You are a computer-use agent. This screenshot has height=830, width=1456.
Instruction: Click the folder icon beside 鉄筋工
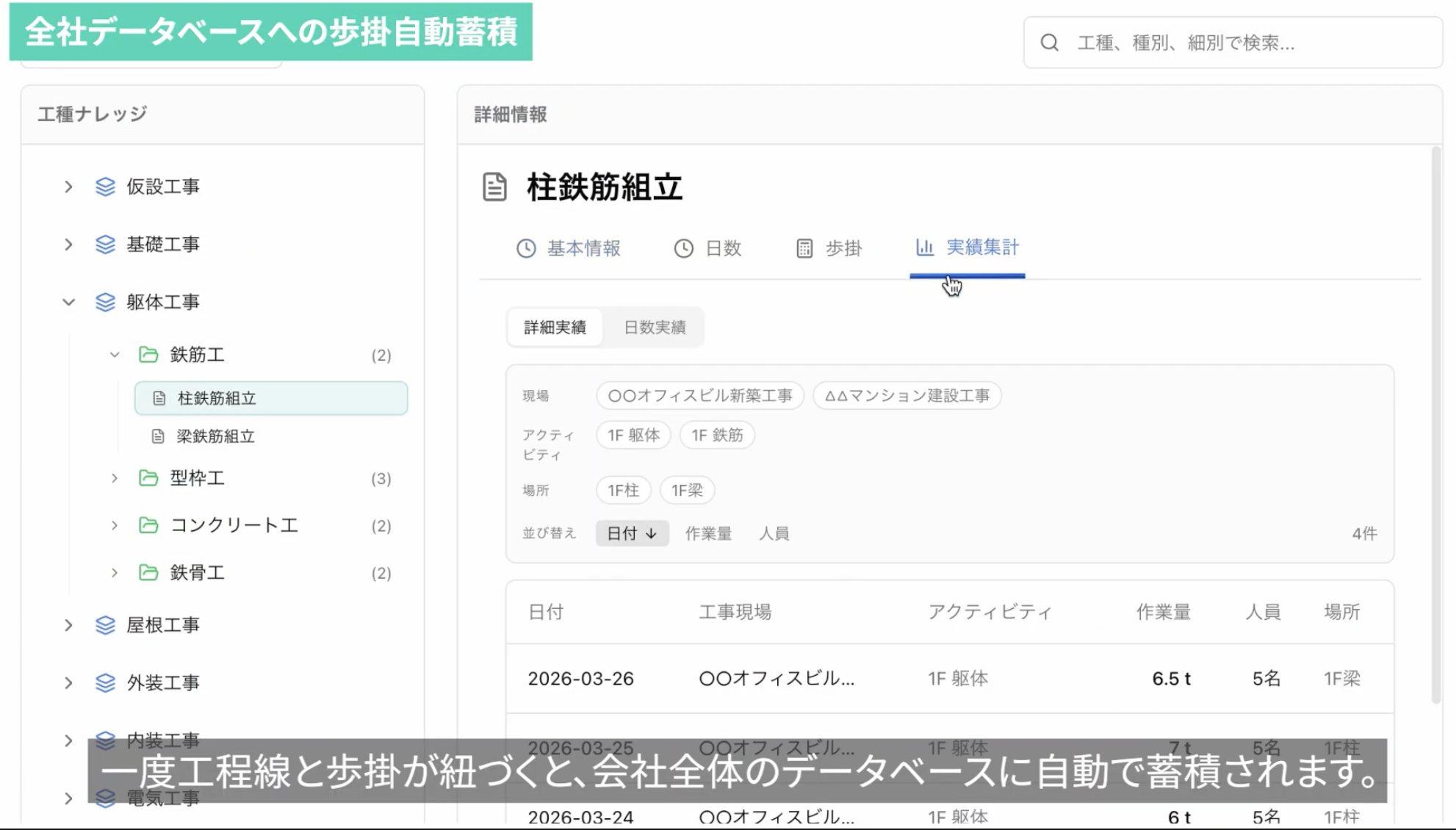[x=148, y=355]
